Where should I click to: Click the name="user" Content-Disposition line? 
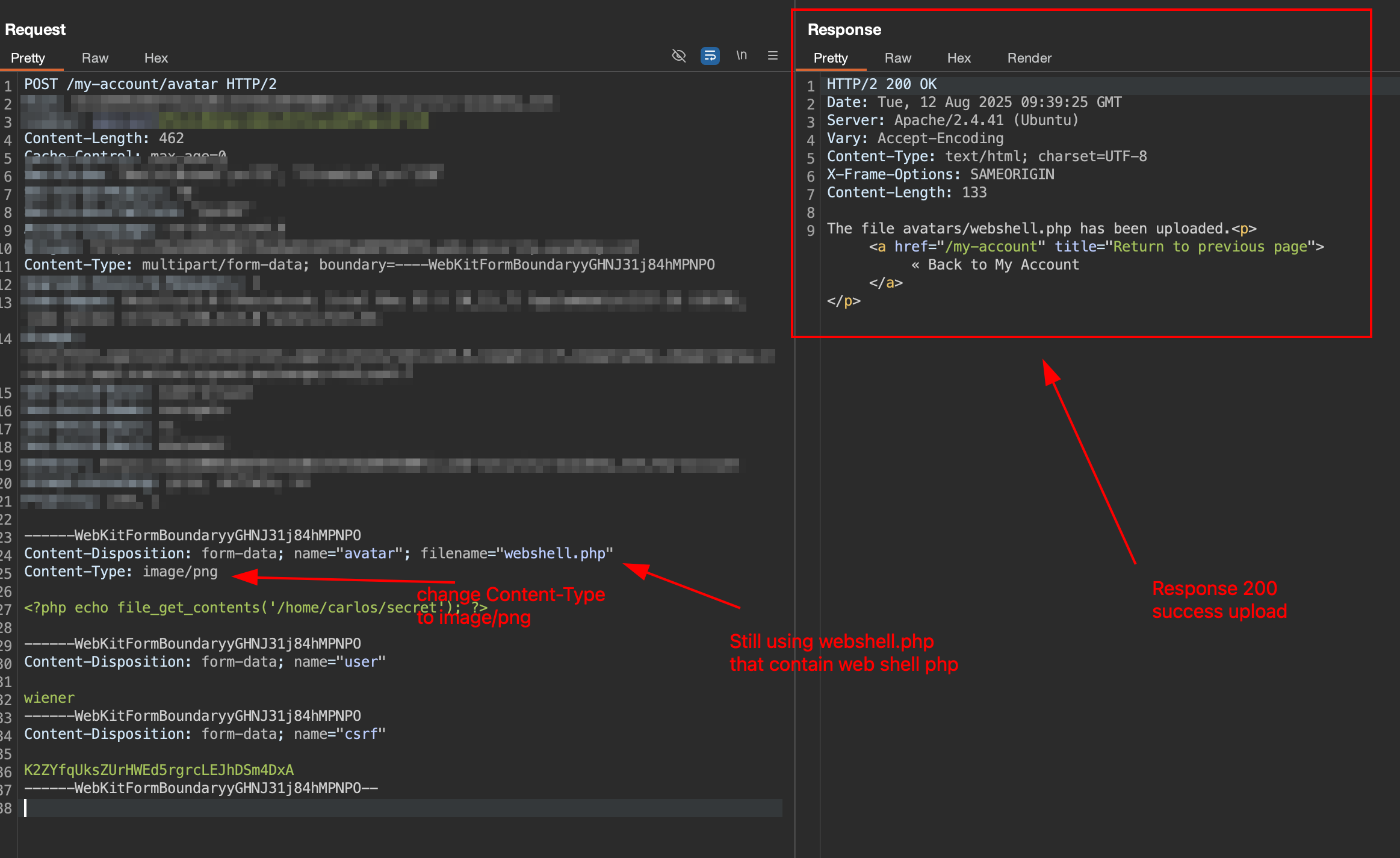click(205, 662)
